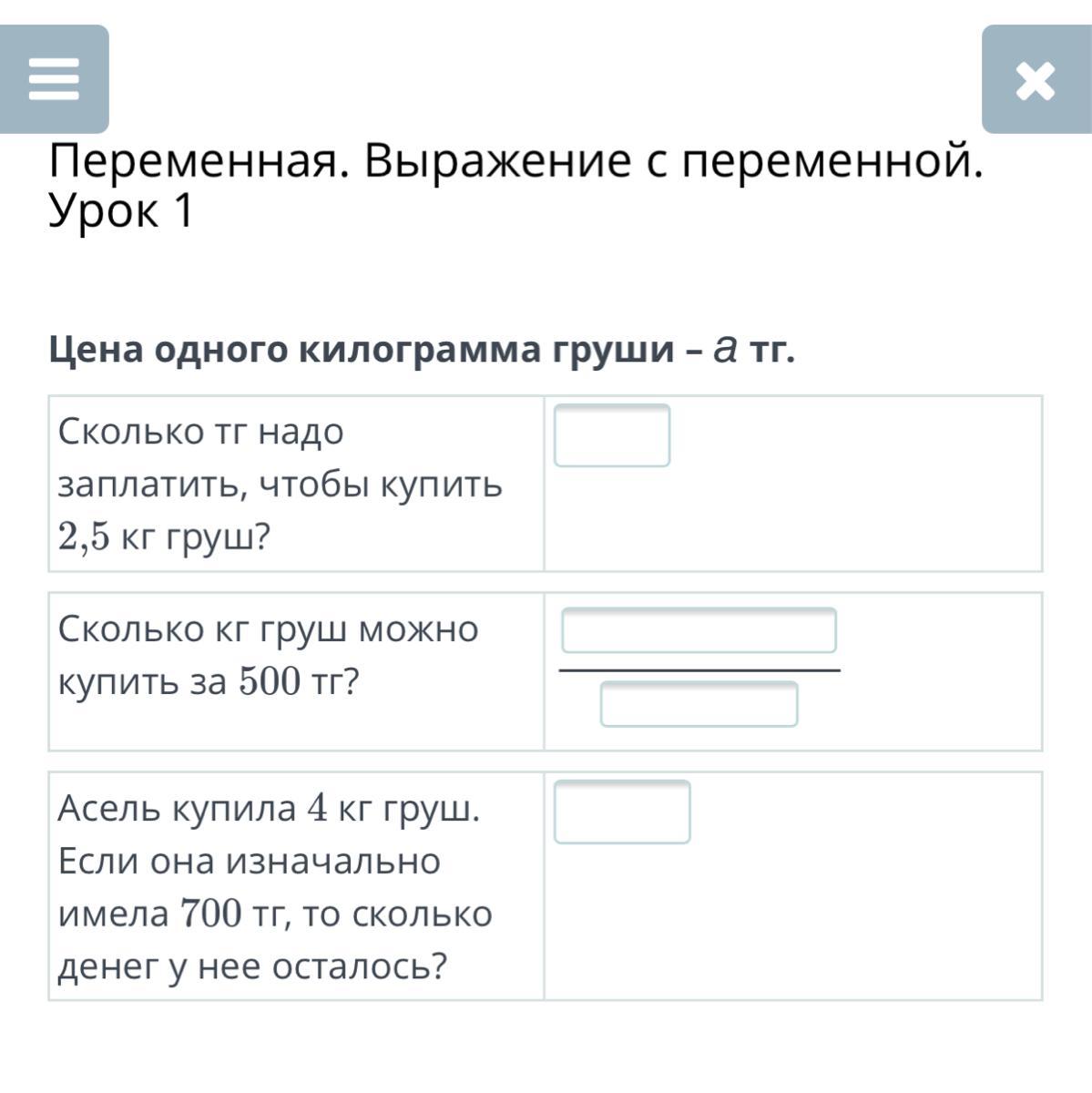Click the number 4 in Асель's question
This screenshot has height=1093, width=1092.
click(x=317, y=808)
